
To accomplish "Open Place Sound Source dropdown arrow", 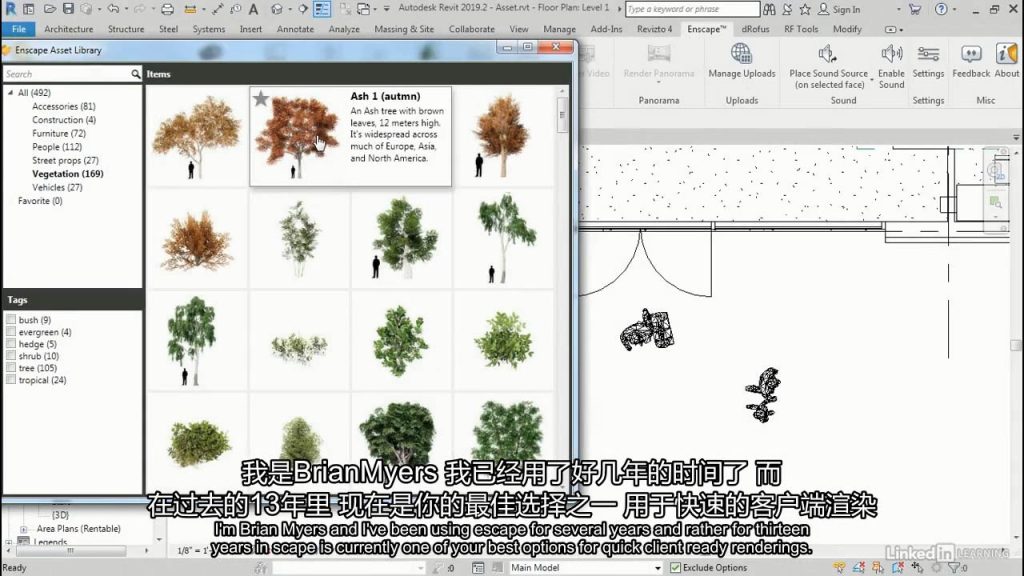I will [x=872, y=80].
